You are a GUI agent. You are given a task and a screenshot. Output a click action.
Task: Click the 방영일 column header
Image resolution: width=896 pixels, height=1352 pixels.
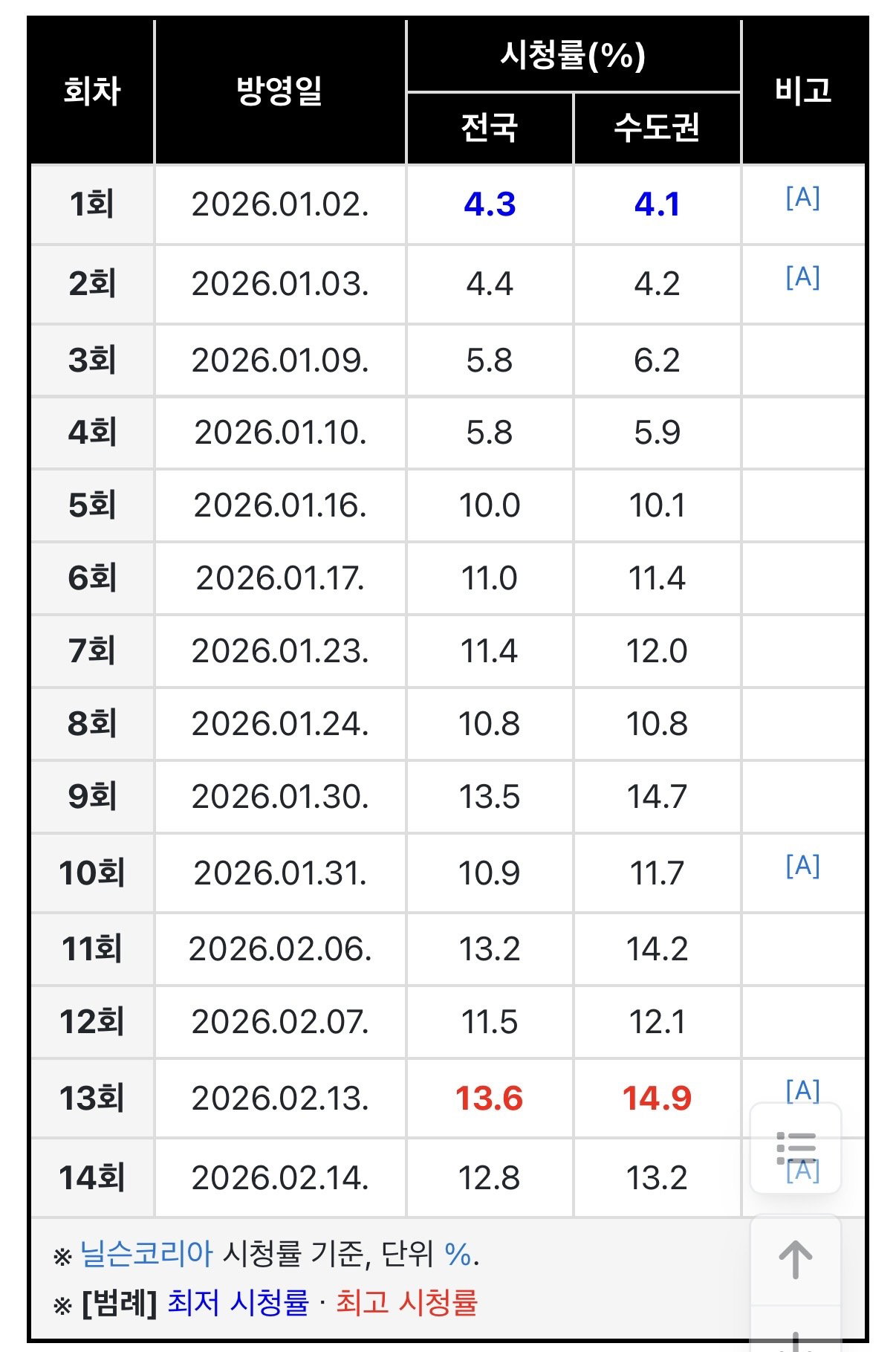click(x=280, y=91)
